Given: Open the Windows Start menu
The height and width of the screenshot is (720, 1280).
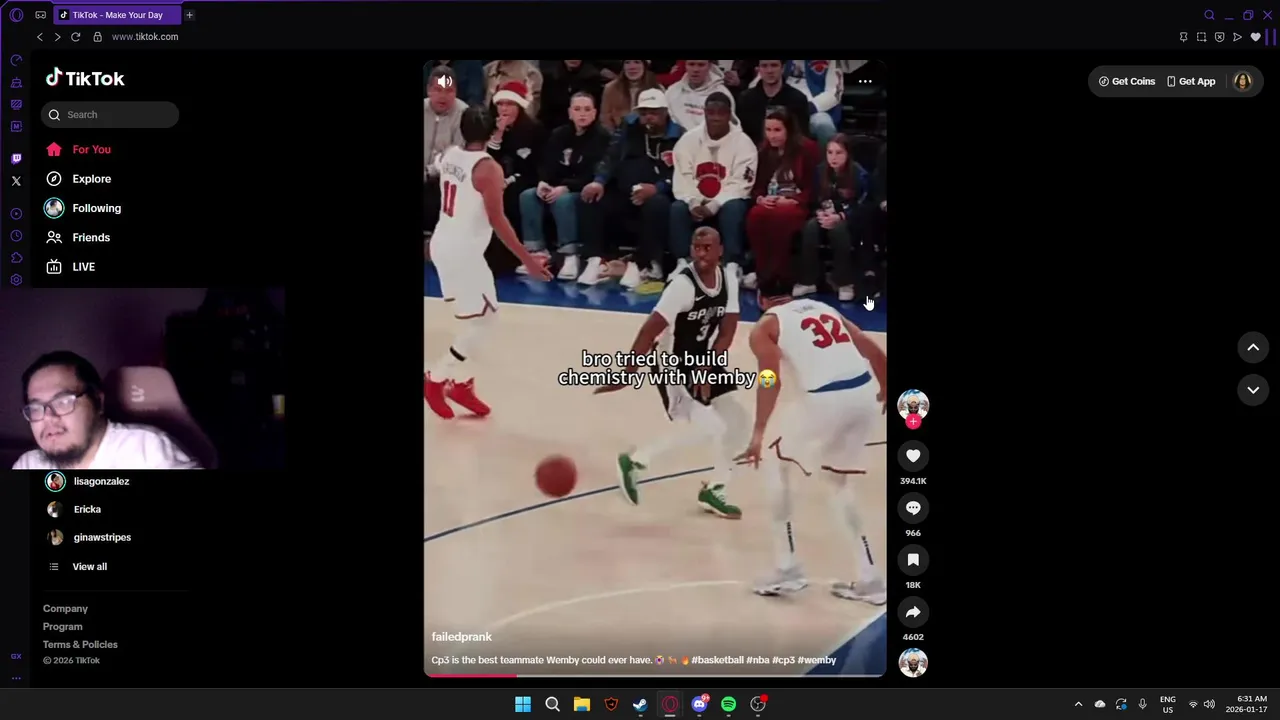Looking at the screenshot, I should pyautogui.click(x=523, y=704).
